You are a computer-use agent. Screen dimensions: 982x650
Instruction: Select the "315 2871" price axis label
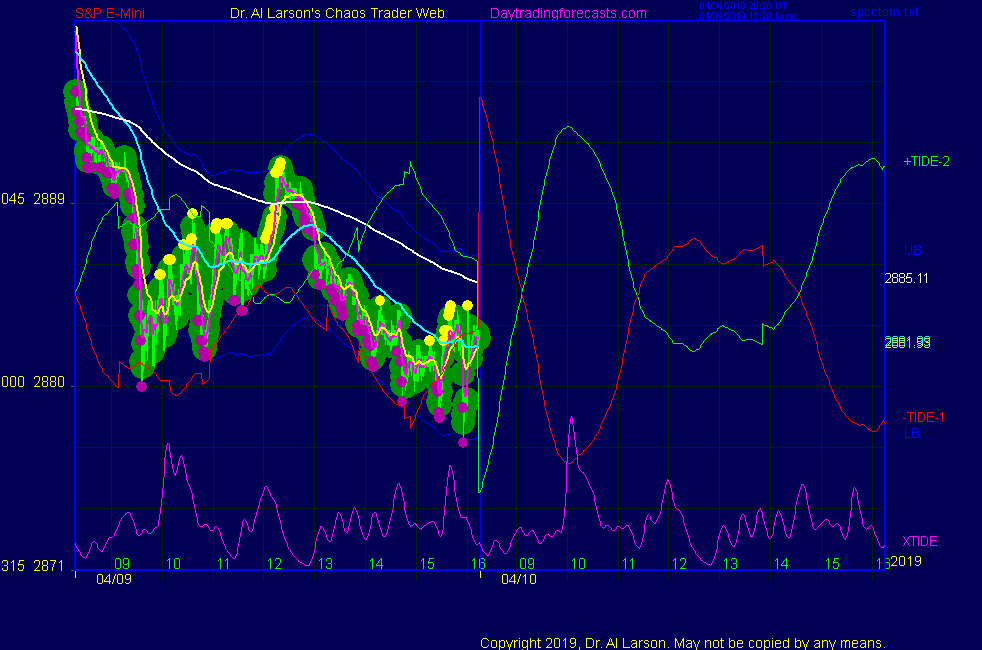(x=33, y=566)
